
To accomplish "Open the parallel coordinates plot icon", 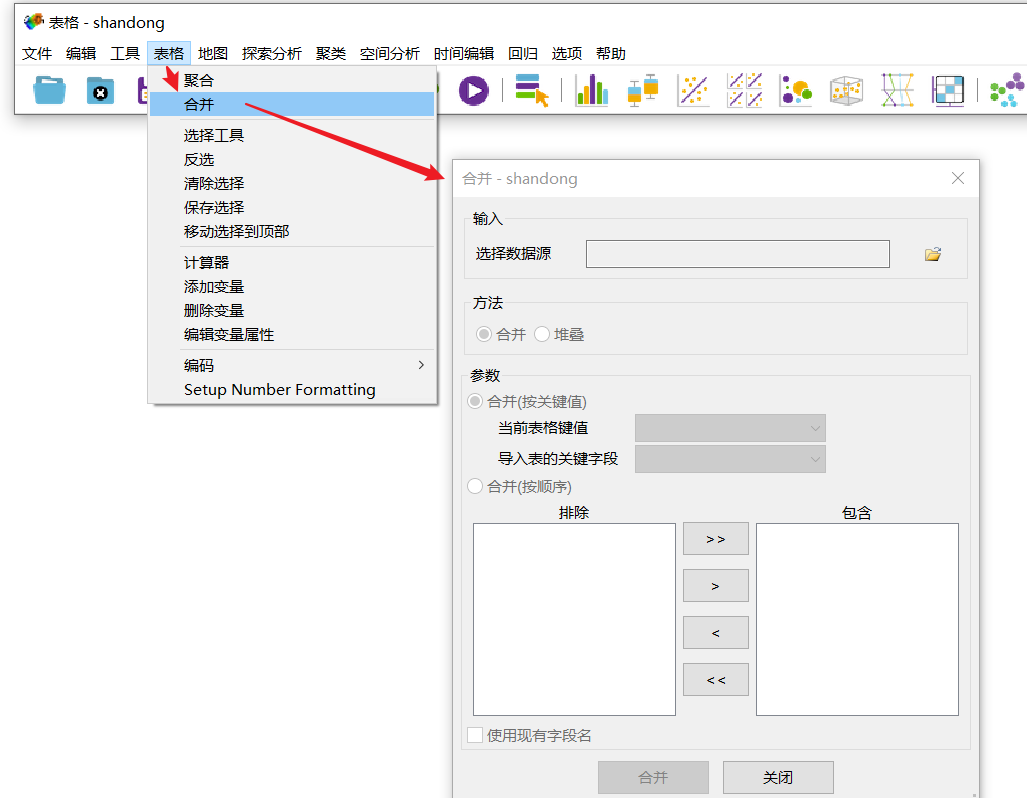I will (897, 90).
